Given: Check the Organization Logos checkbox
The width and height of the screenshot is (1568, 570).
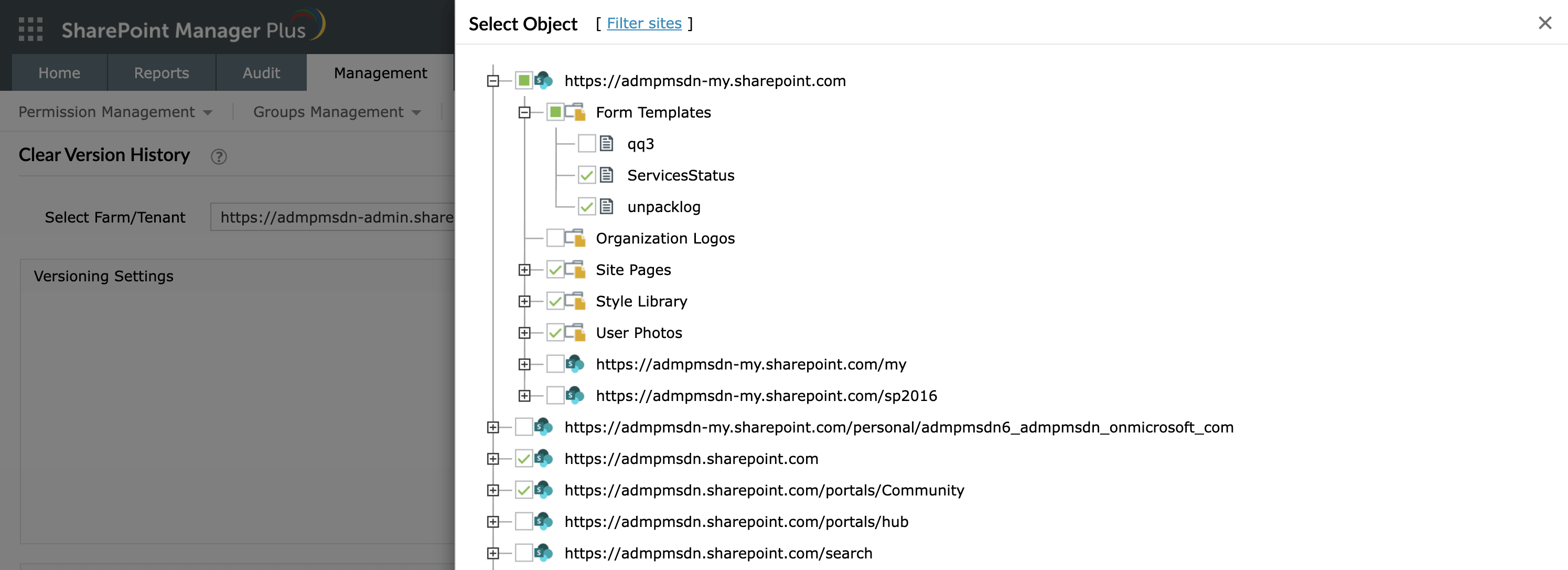Looking at the screenshot, I should click(x=555, y=238).
